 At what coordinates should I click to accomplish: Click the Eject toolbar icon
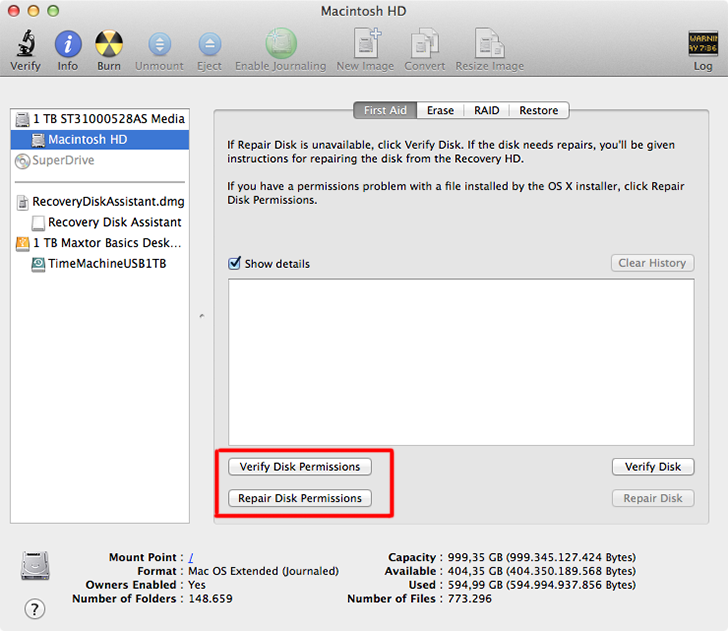[x=210, y=44]
